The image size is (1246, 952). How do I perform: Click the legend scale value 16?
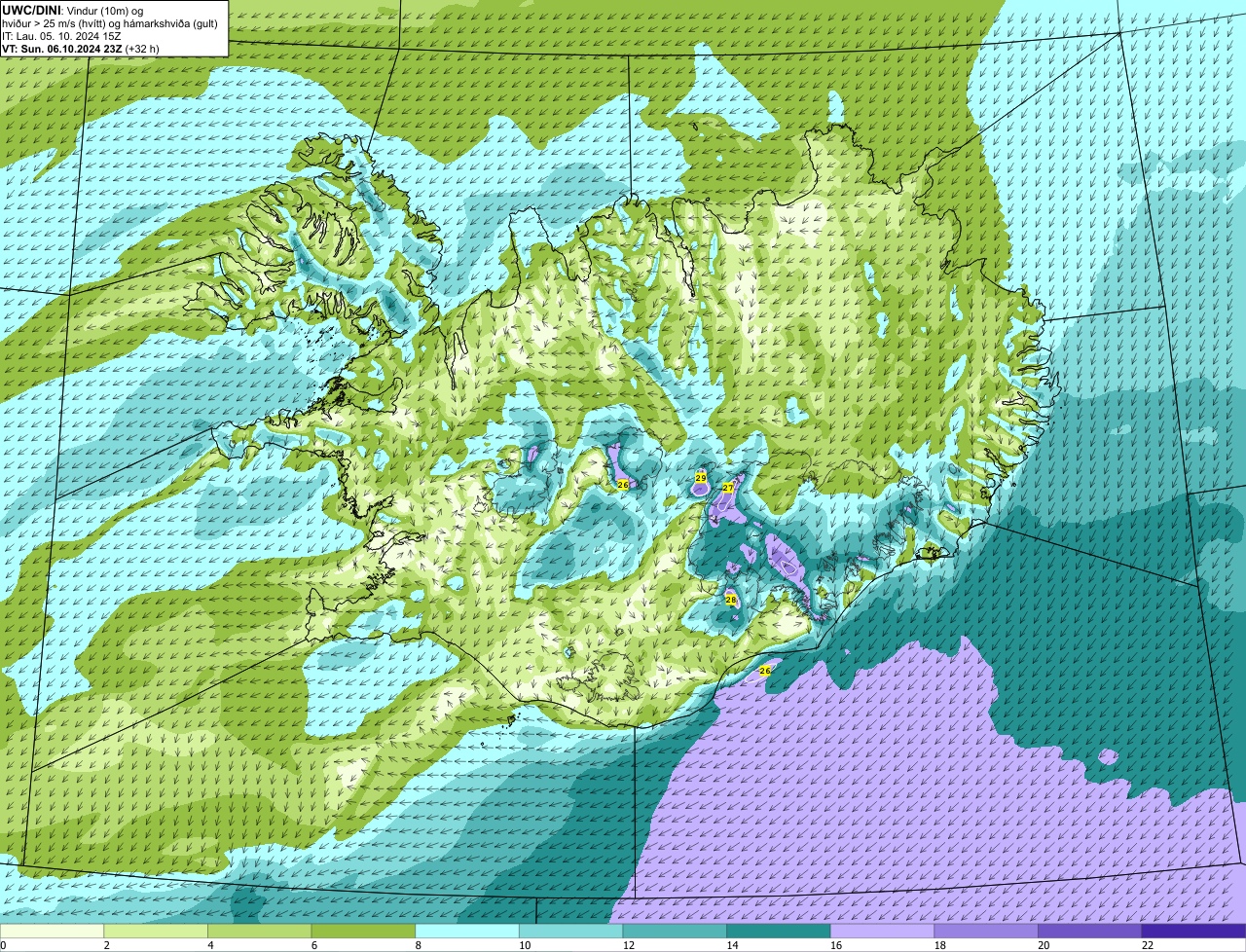[x=836, y=945]
